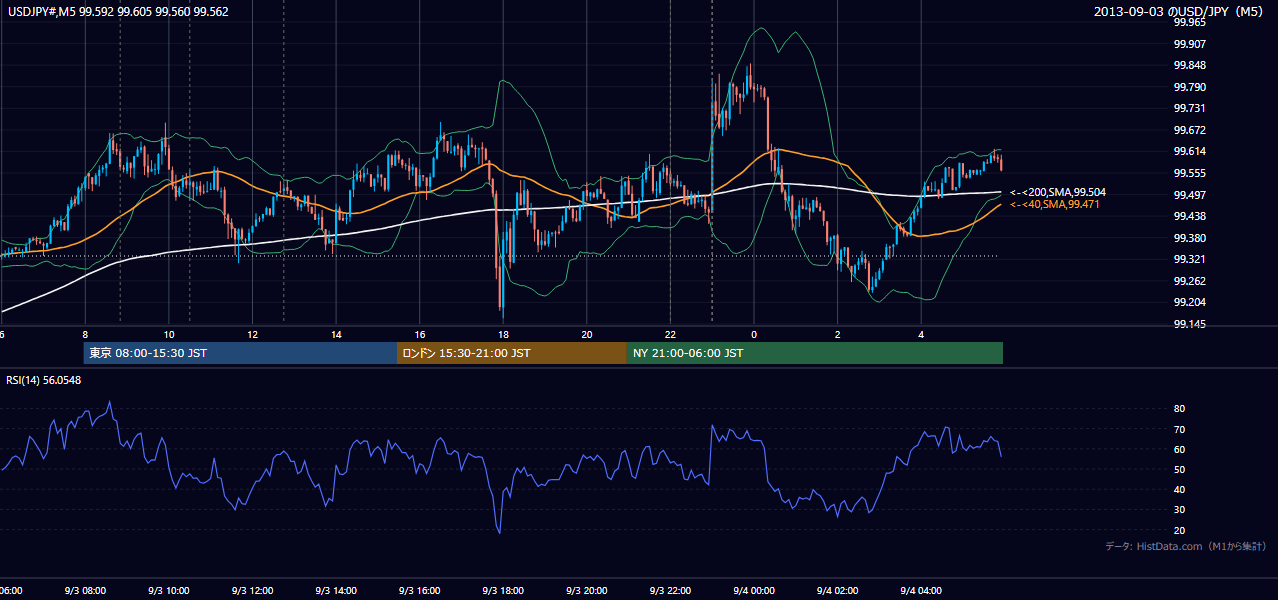This screenshot has height=600, width=1278.
Task: Click RSI scale value 20
Action: click(1179, 530)
